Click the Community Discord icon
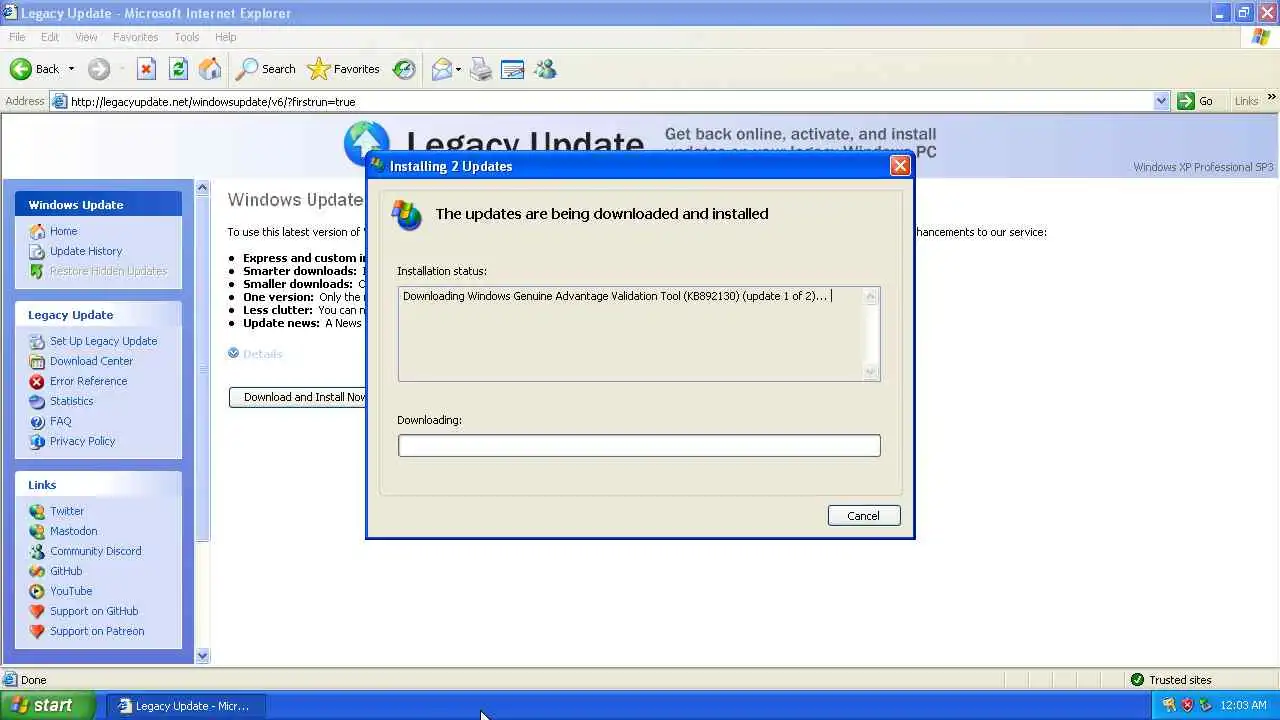Image resolution: width=1280 pixels, height=720 pixels. (37, 551)
